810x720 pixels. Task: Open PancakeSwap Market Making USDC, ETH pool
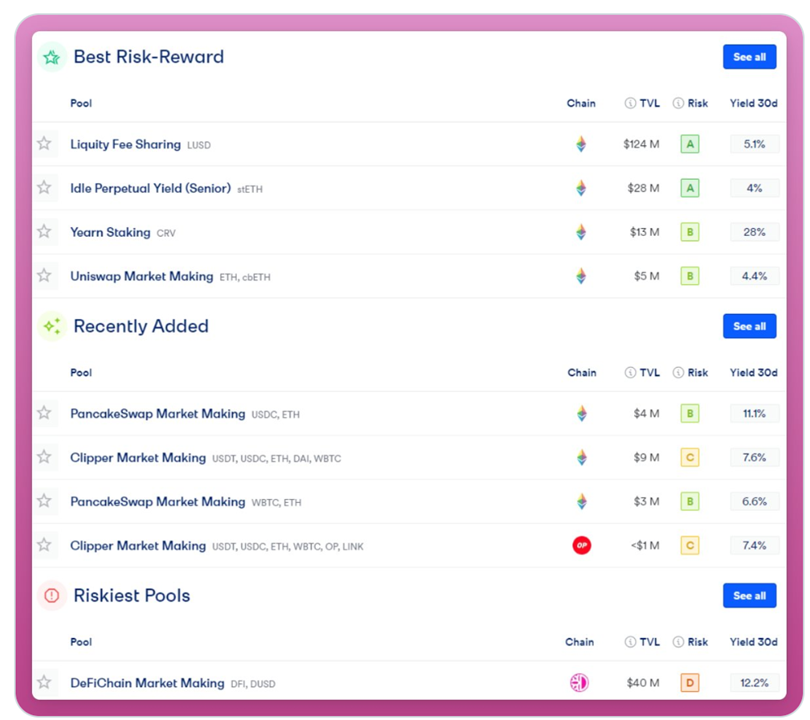coord(158,414)
